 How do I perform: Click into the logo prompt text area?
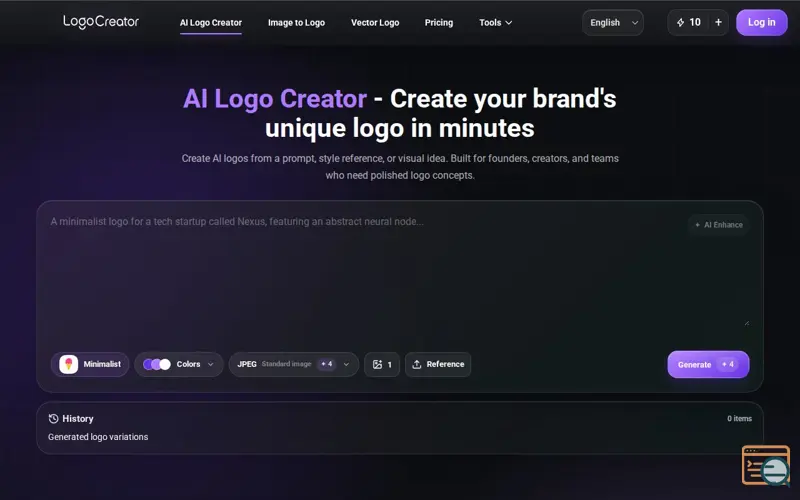[x=399, y=270]
